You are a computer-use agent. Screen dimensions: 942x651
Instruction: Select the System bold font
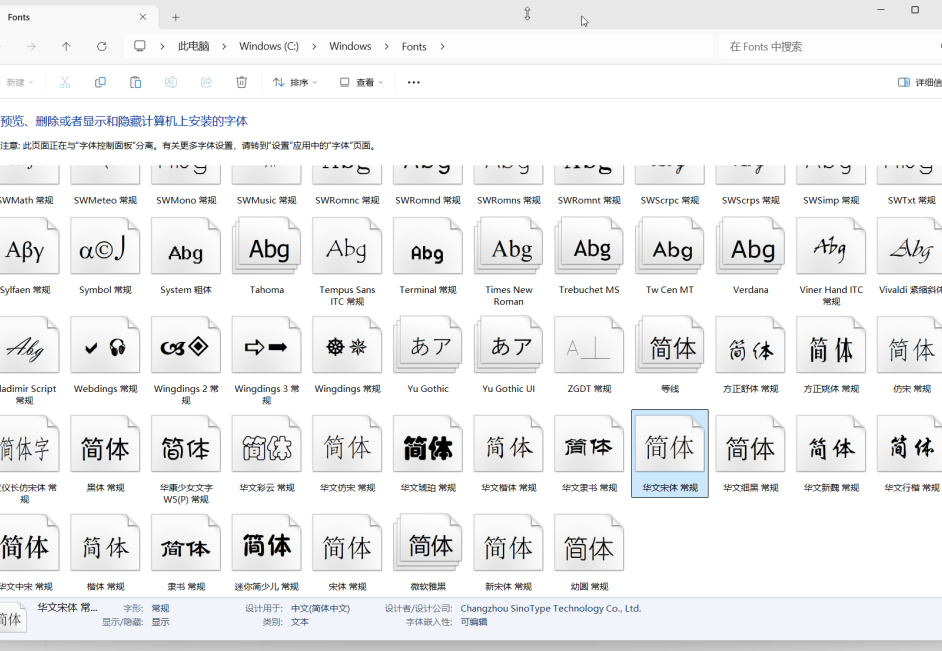[x=186, y=257]
